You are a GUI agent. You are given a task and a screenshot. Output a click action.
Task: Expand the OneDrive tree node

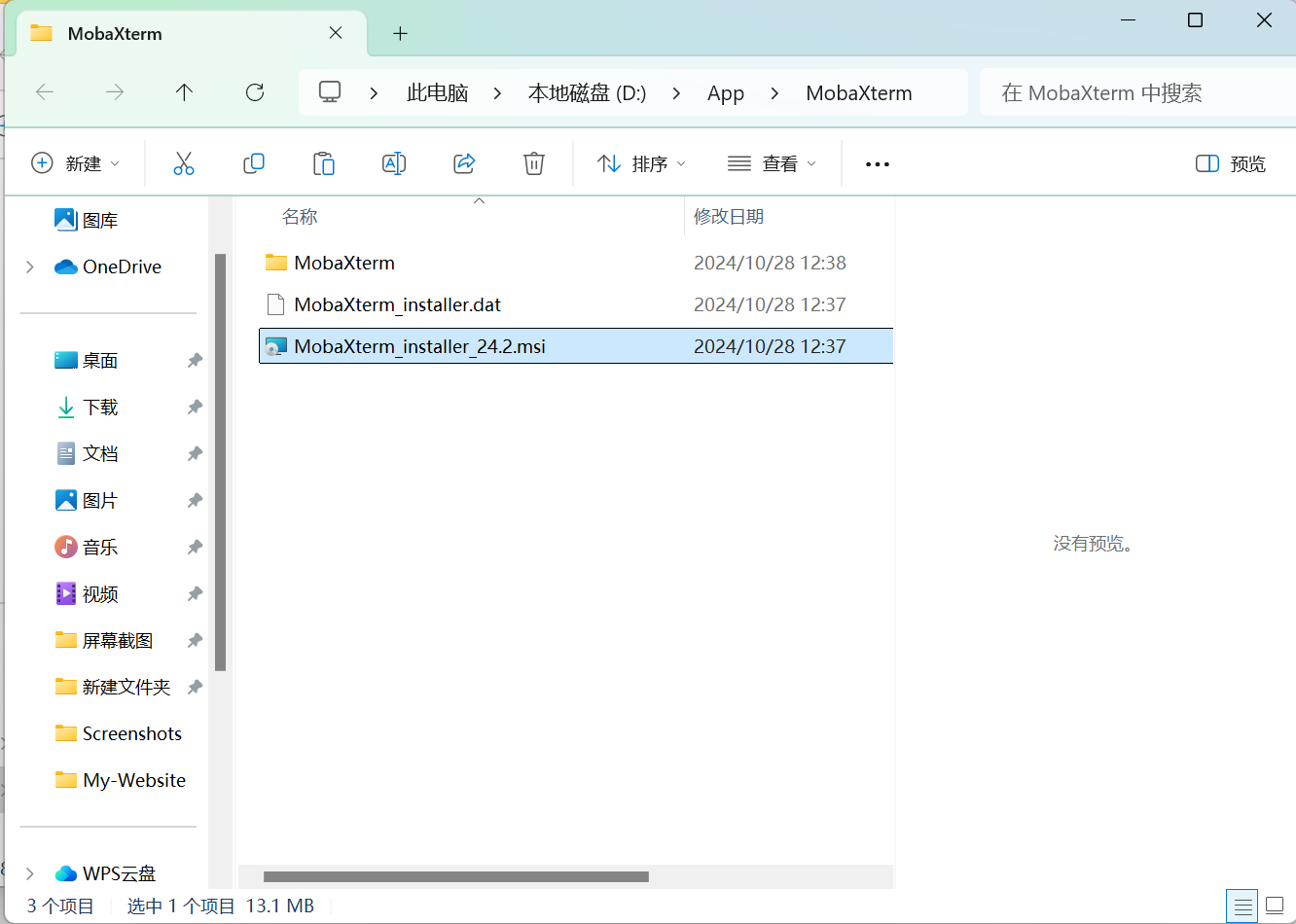tap(30, 267)
